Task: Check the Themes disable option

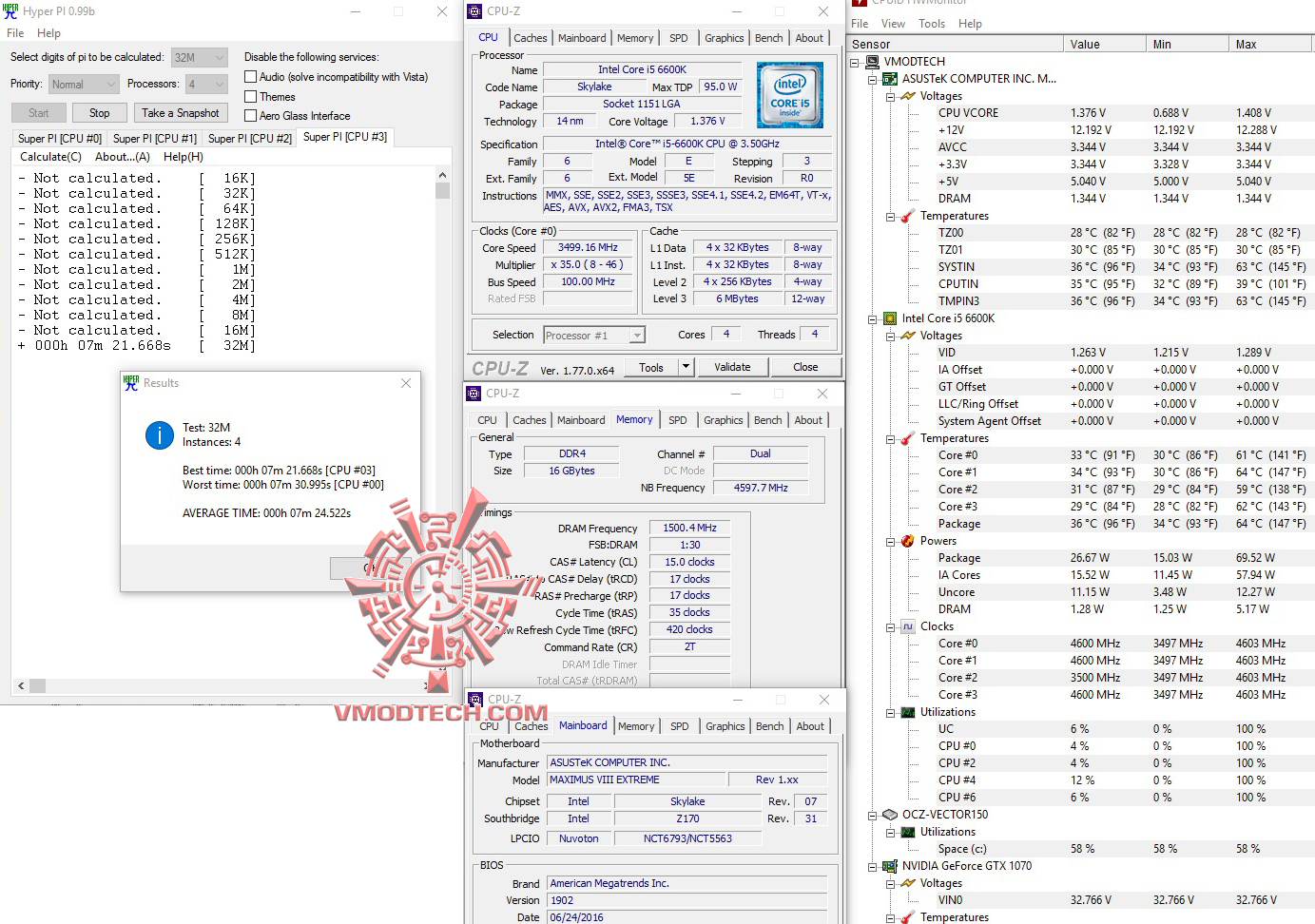Action: [x=251, y=96]
